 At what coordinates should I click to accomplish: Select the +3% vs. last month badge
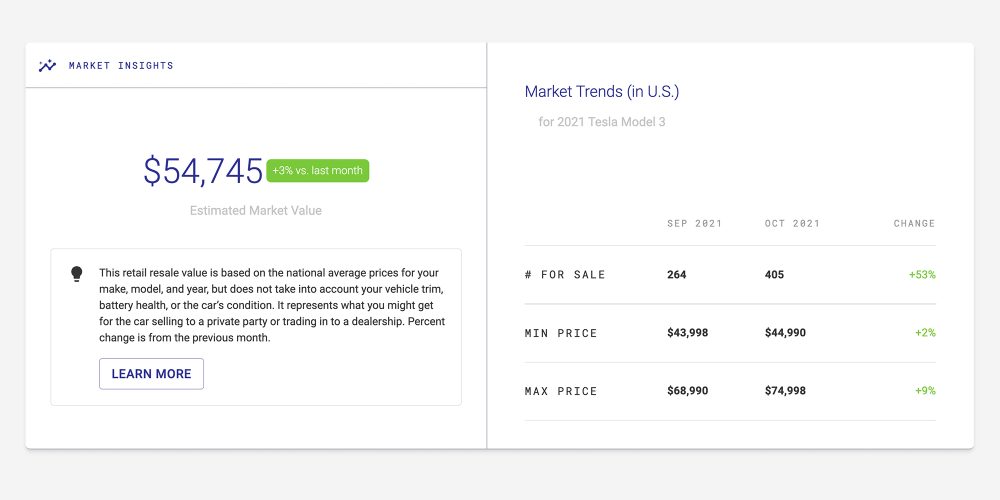[317, 171]
